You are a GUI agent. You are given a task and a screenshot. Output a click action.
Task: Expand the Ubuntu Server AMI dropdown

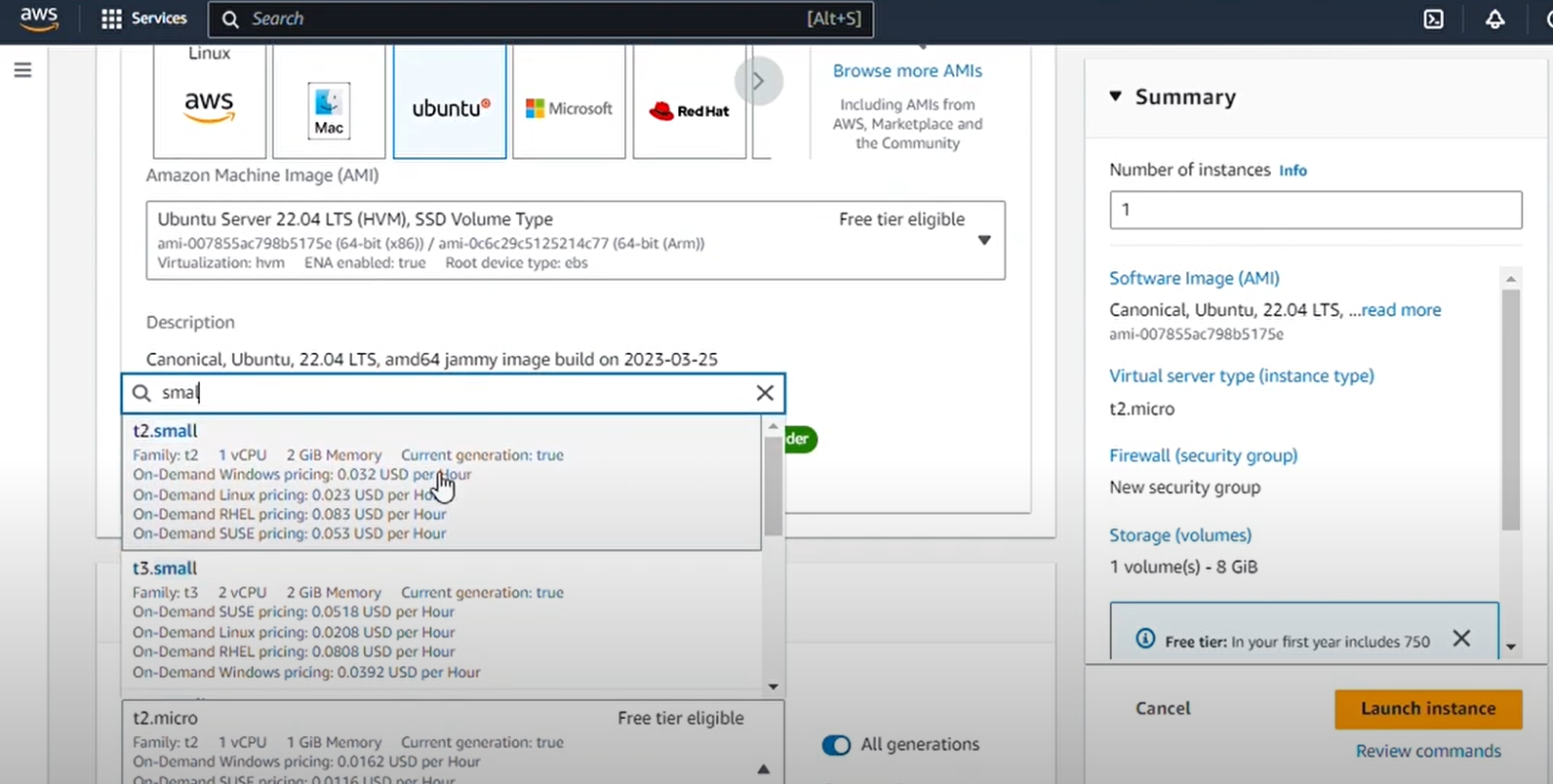click(x=984, y=240)
